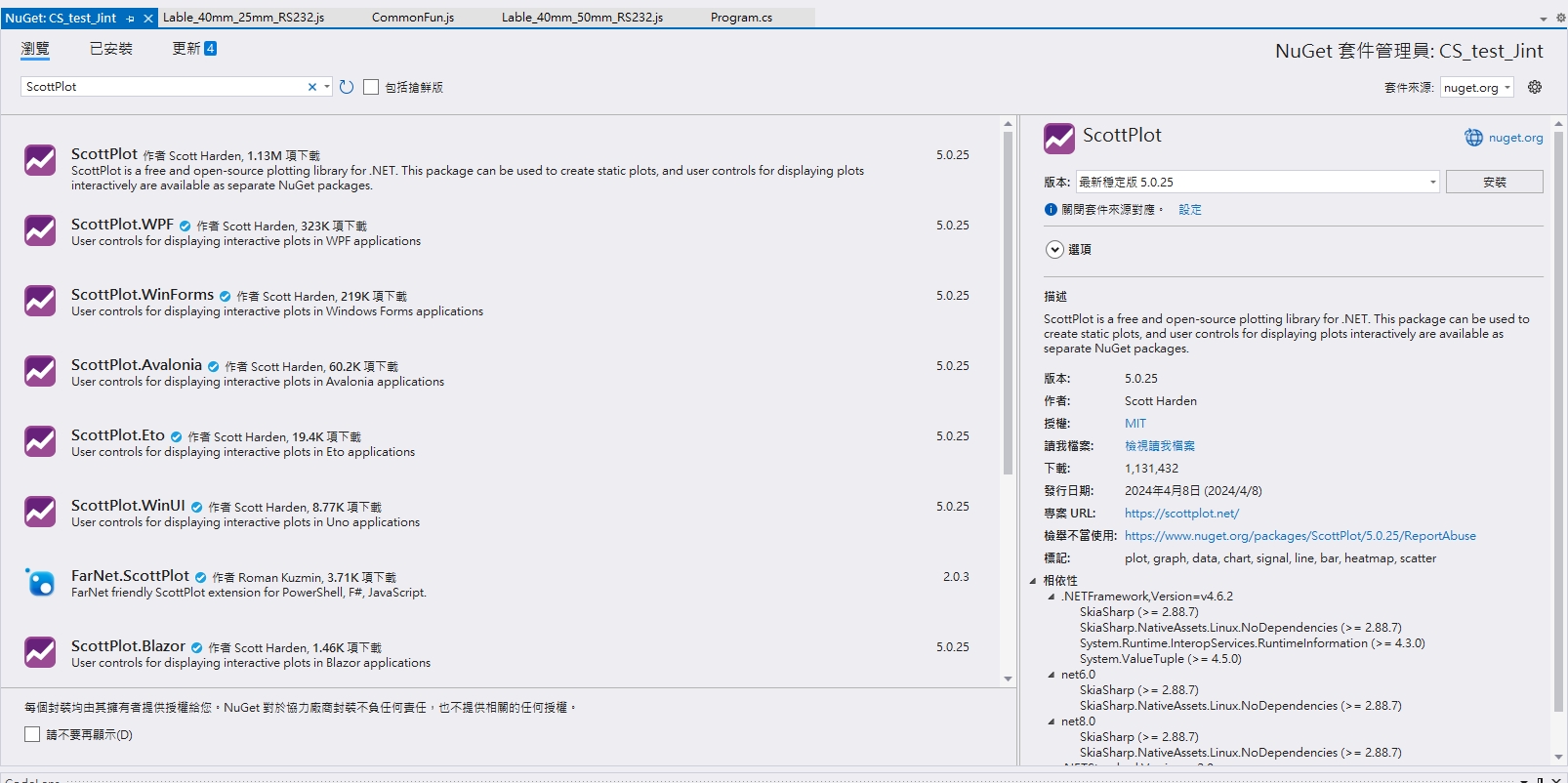Click the nuget.org globe icon
Screen dimensions: 1568x783
pos(1473,138)
